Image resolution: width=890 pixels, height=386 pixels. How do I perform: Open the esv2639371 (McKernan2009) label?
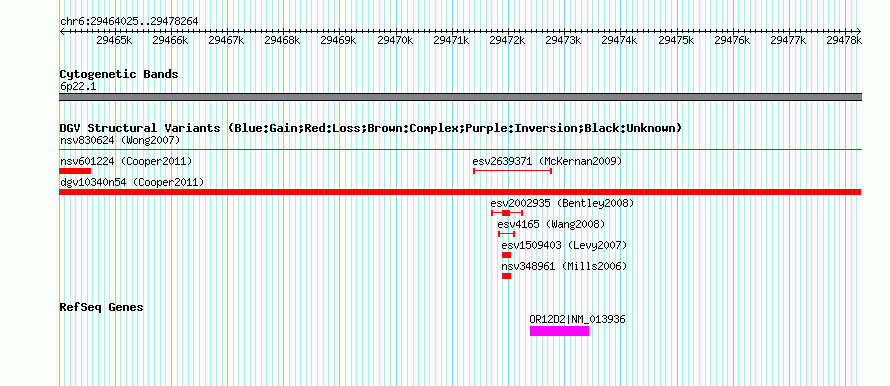point(547,161)
